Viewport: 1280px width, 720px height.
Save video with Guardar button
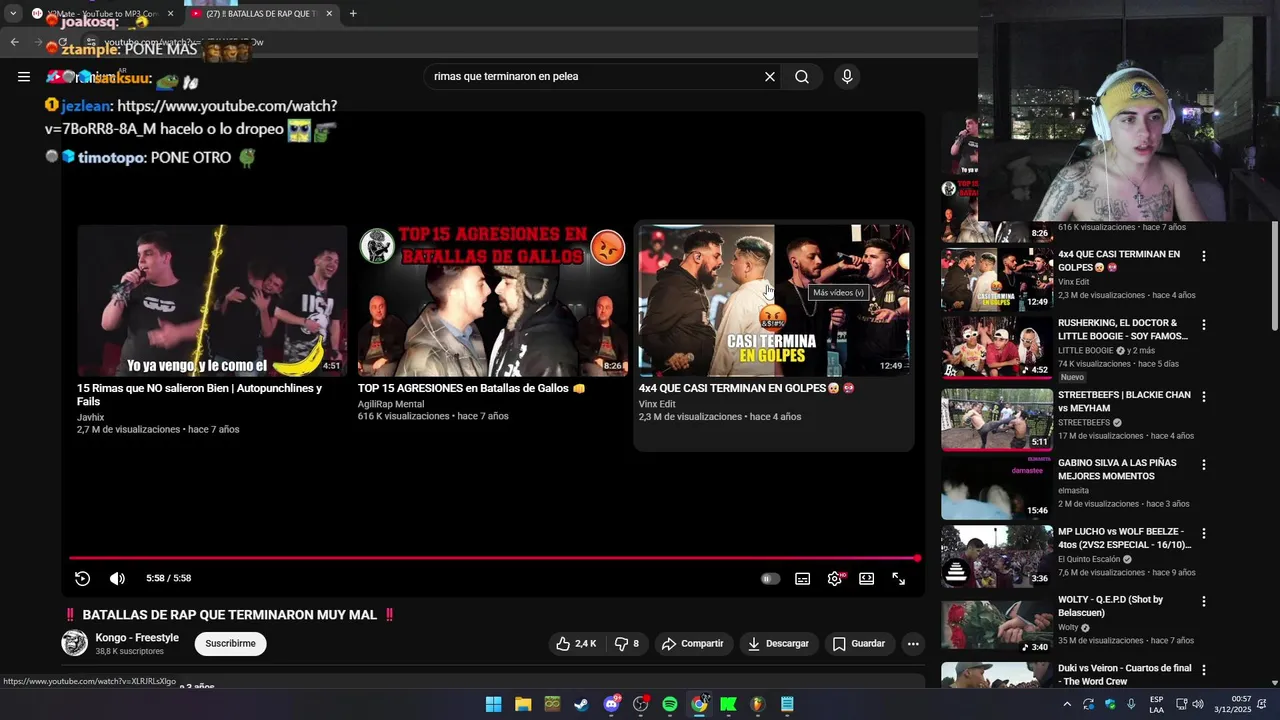[859, 644]
